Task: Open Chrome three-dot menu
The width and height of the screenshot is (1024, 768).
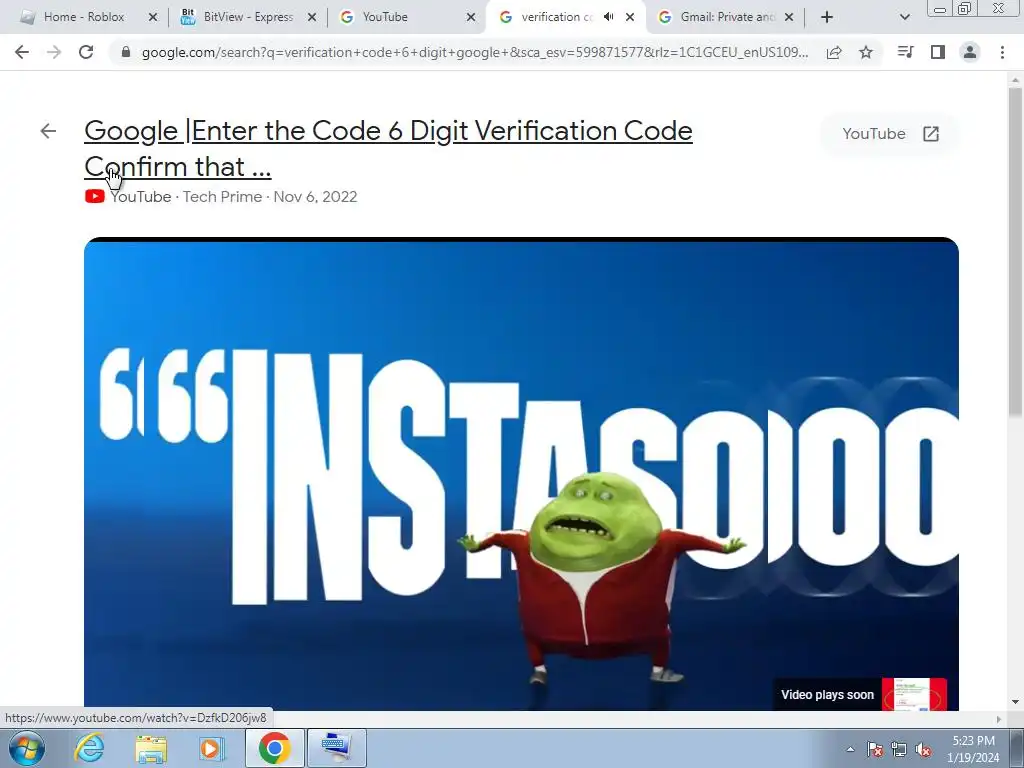Action: (1002, 52)
